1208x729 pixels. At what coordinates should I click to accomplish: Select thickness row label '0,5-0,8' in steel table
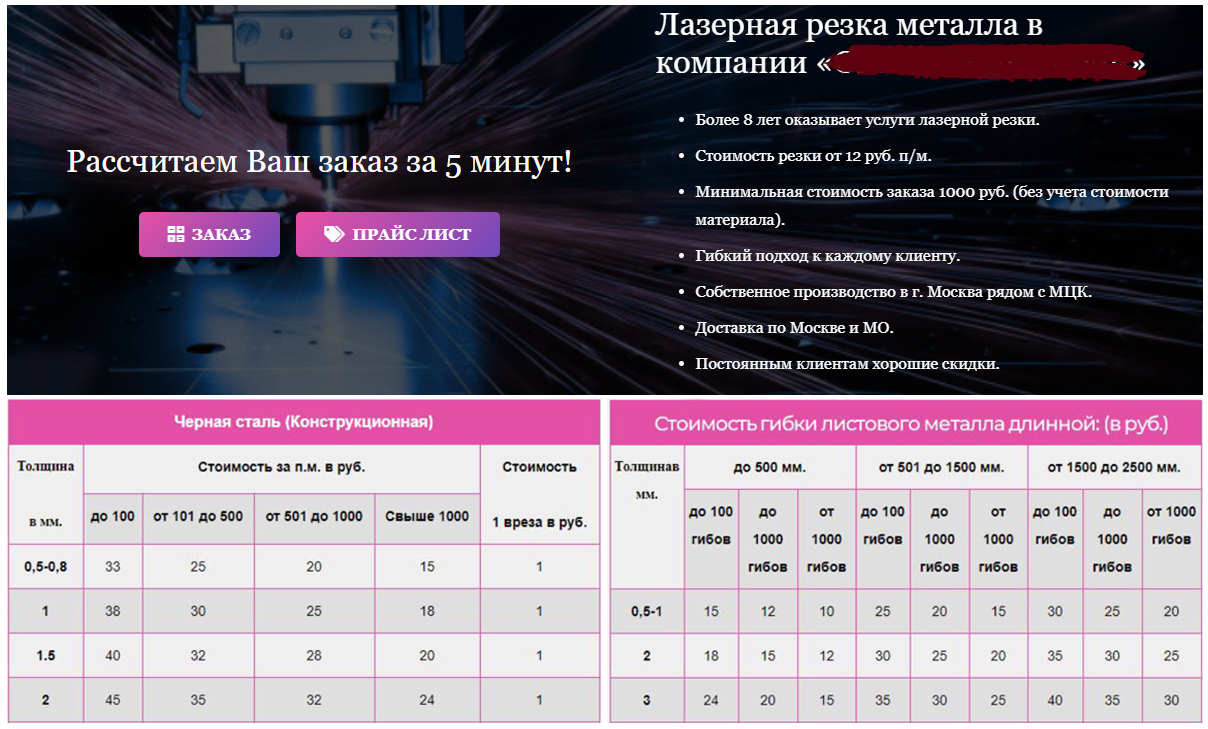click(46, 567)
